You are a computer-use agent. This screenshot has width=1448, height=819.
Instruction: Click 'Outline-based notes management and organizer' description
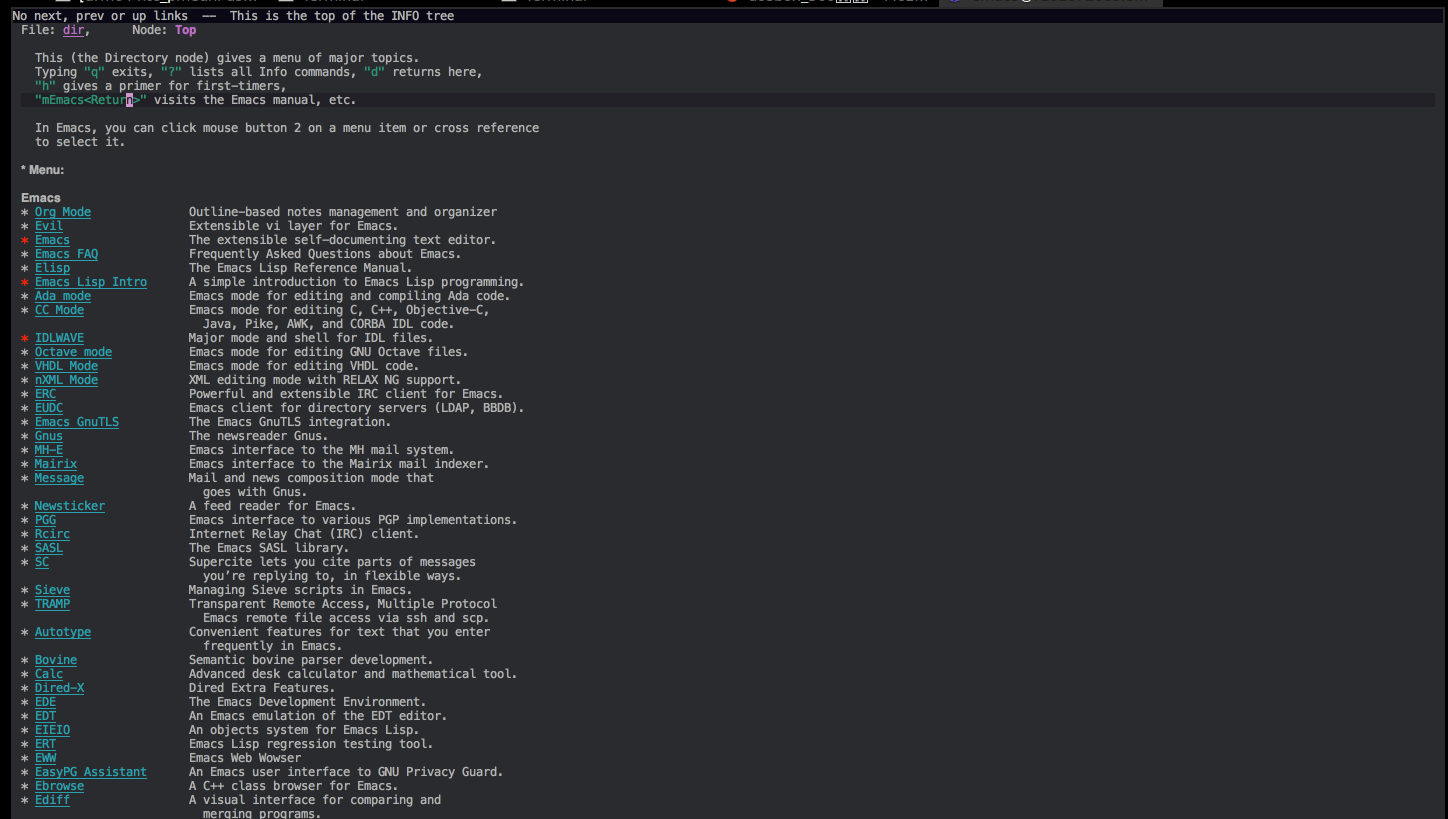tap(343, 212)
